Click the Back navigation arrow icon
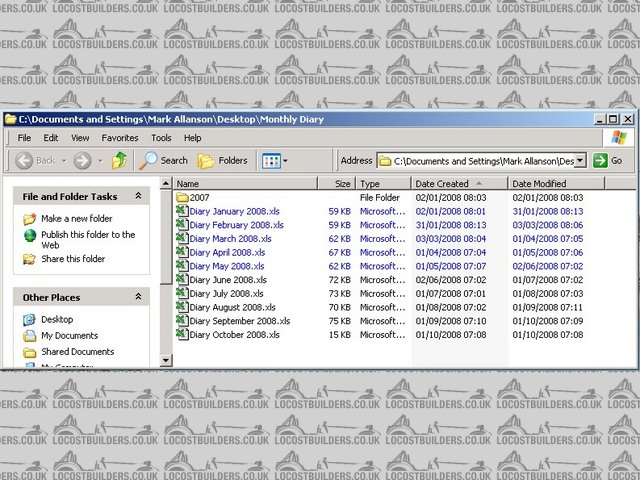Screen dimensions: 640x480 coord(24,160)
